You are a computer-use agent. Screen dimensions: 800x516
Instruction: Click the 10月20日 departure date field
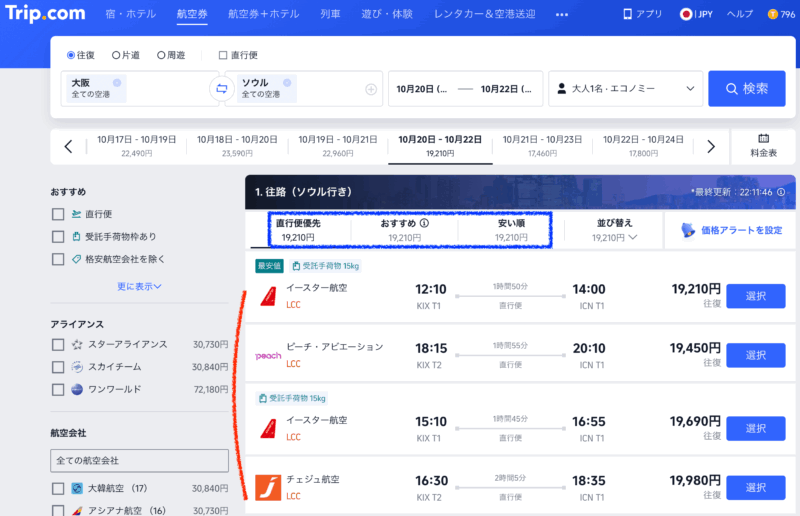point(421,89)
